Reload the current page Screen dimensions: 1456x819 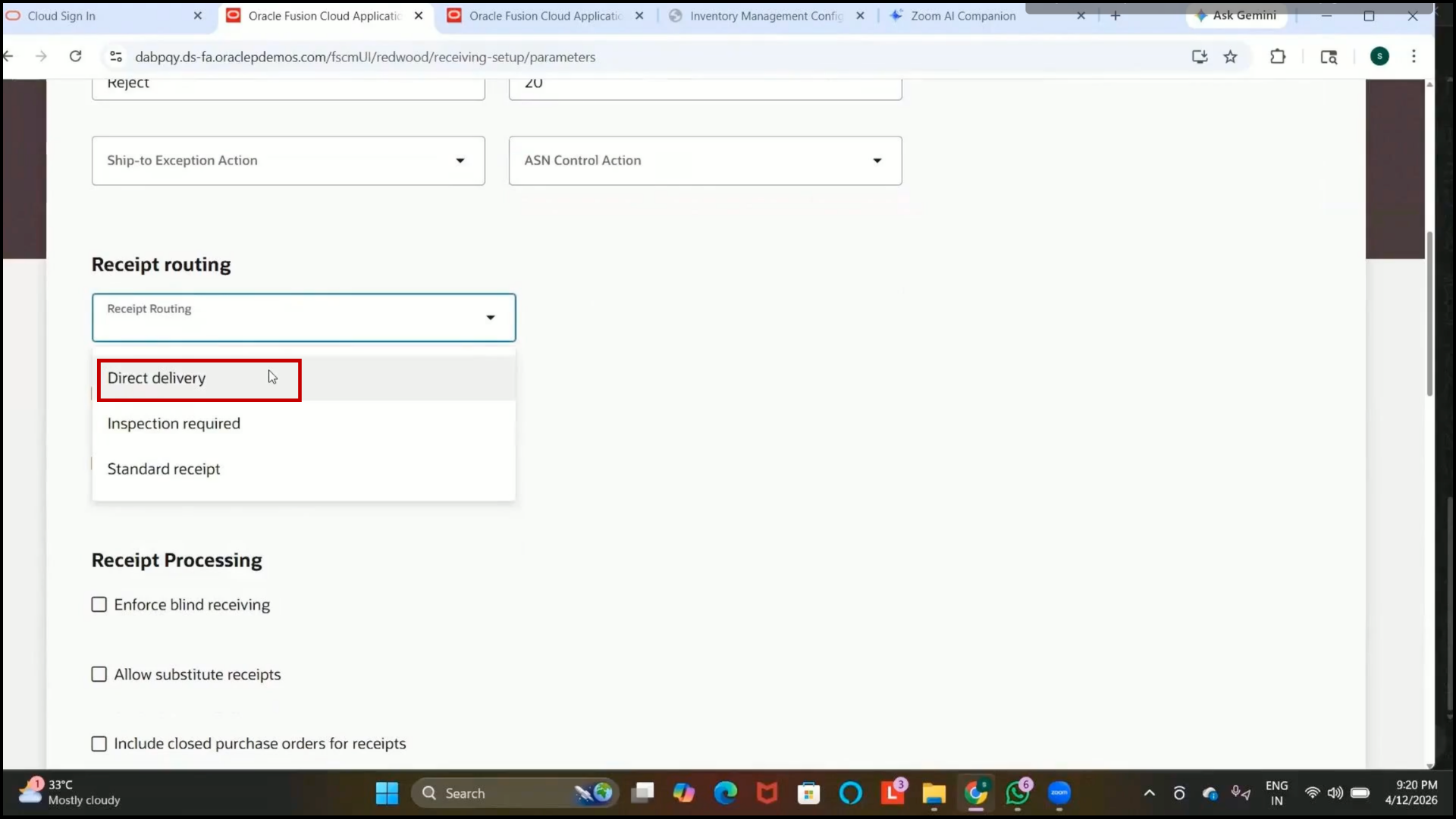tap(75, 57)
